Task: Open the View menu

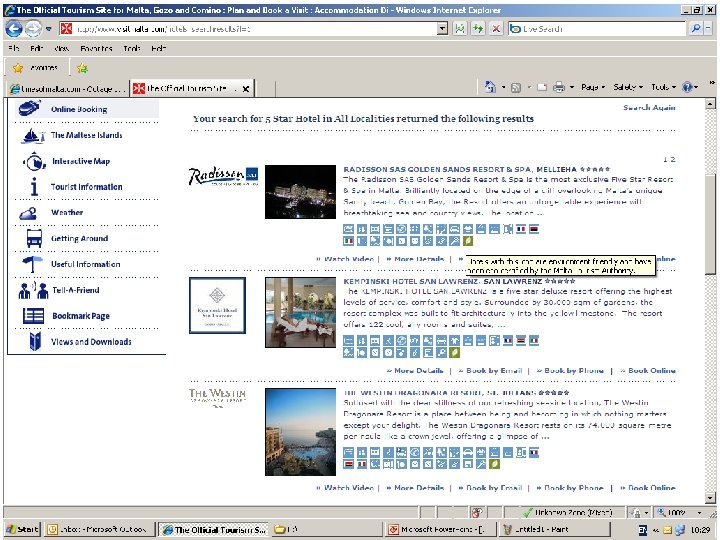Action: pyautogui.click(x=62, y=48)
